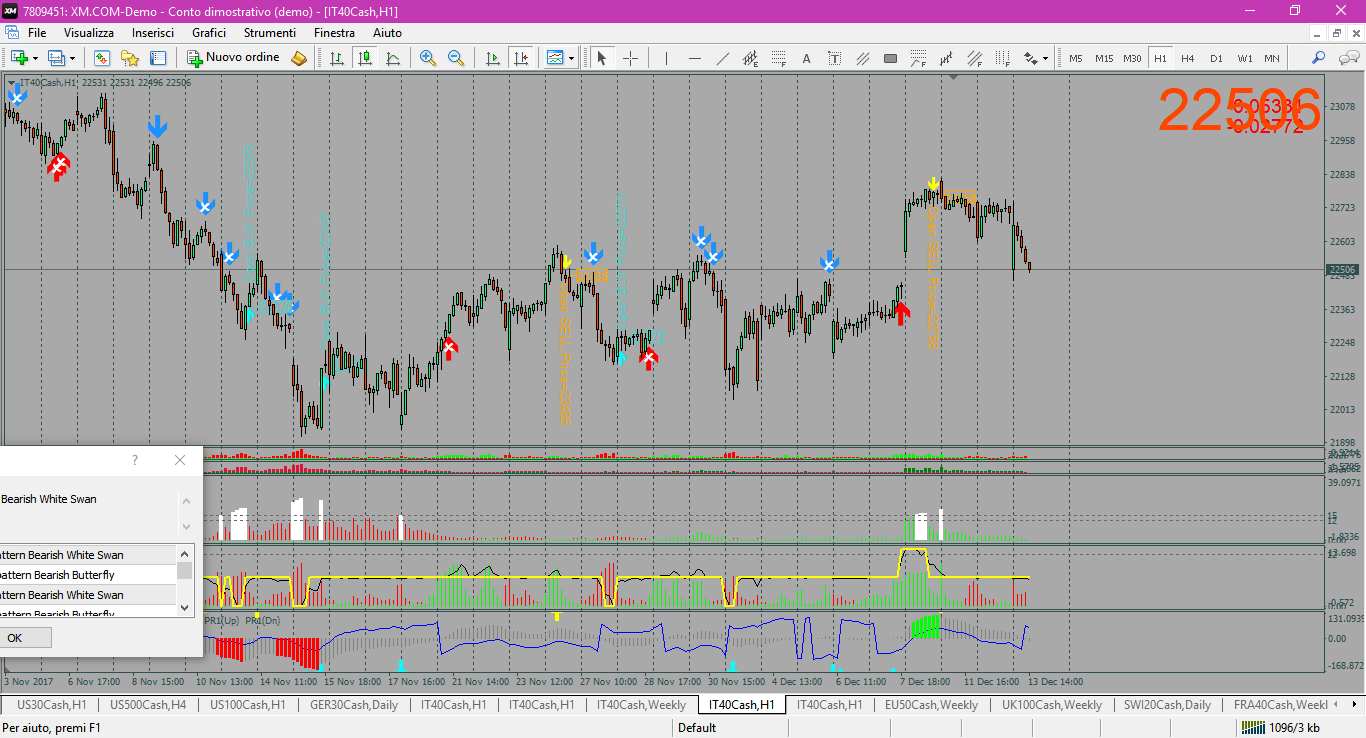
Task: Open the File menu
Action: [x=37, y=33]
